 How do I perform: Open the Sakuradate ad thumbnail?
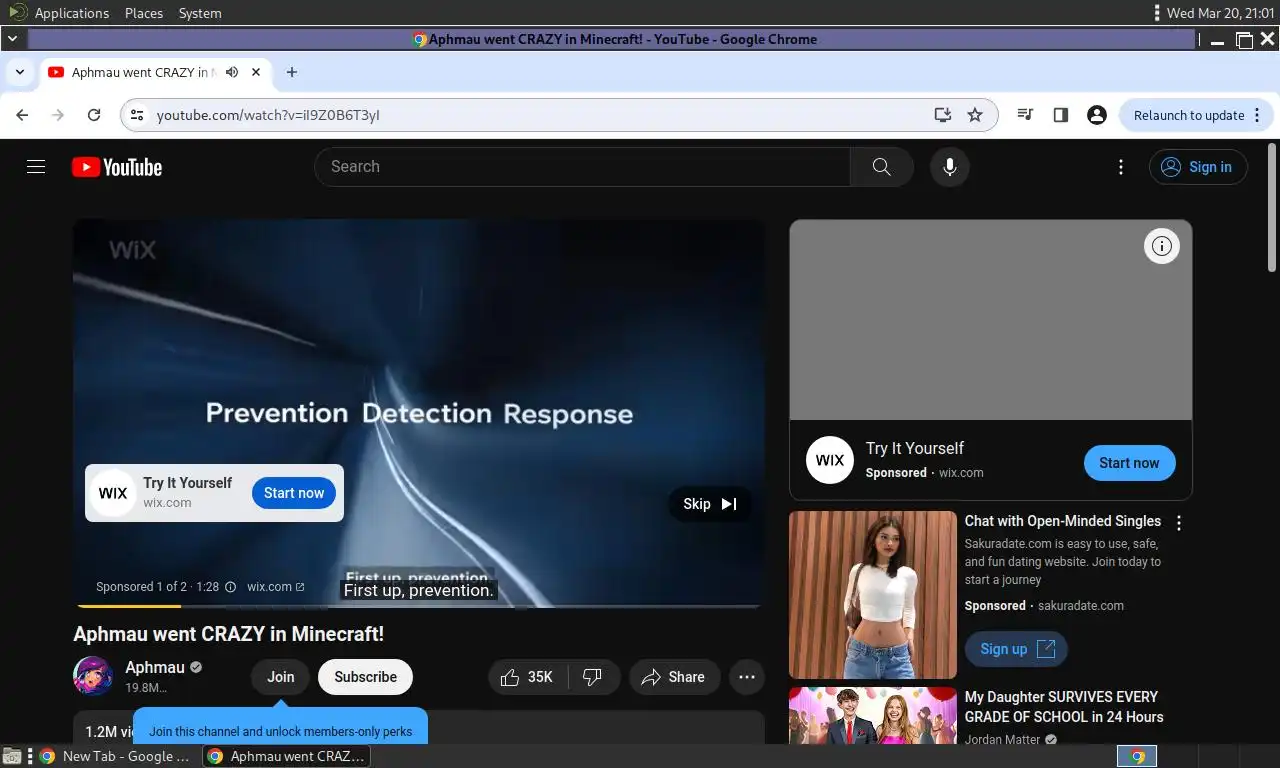click(873, 595)
